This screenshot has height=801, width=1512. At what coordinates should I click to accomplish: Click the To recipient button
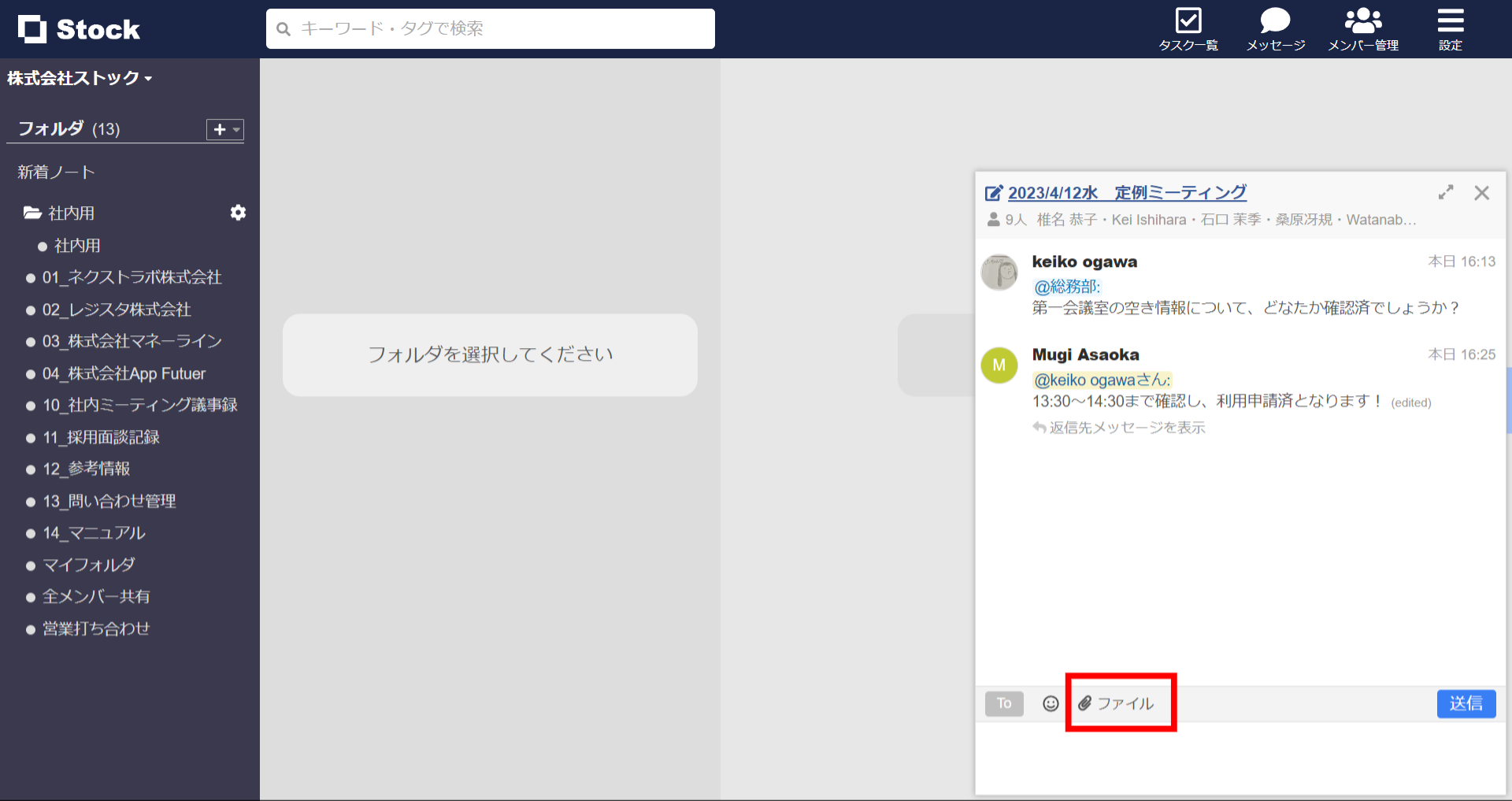coord(1003,703)
